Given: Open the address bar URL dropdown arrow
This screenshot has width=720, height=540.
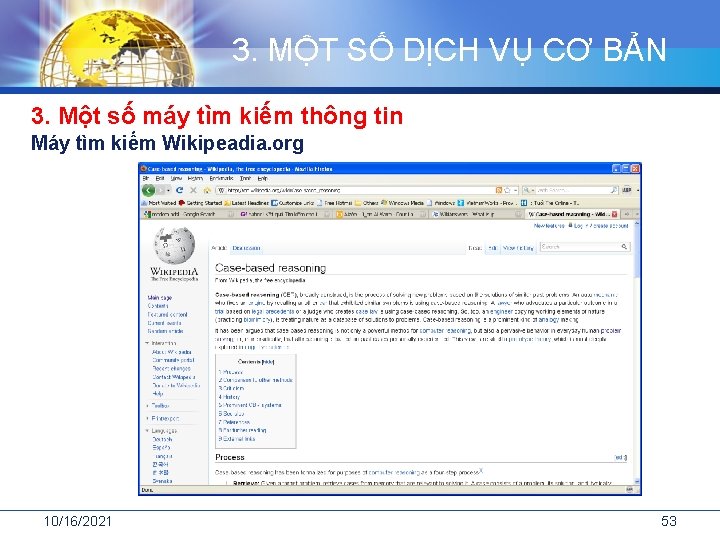Looking at the screenshot, I should coord(516,190).
